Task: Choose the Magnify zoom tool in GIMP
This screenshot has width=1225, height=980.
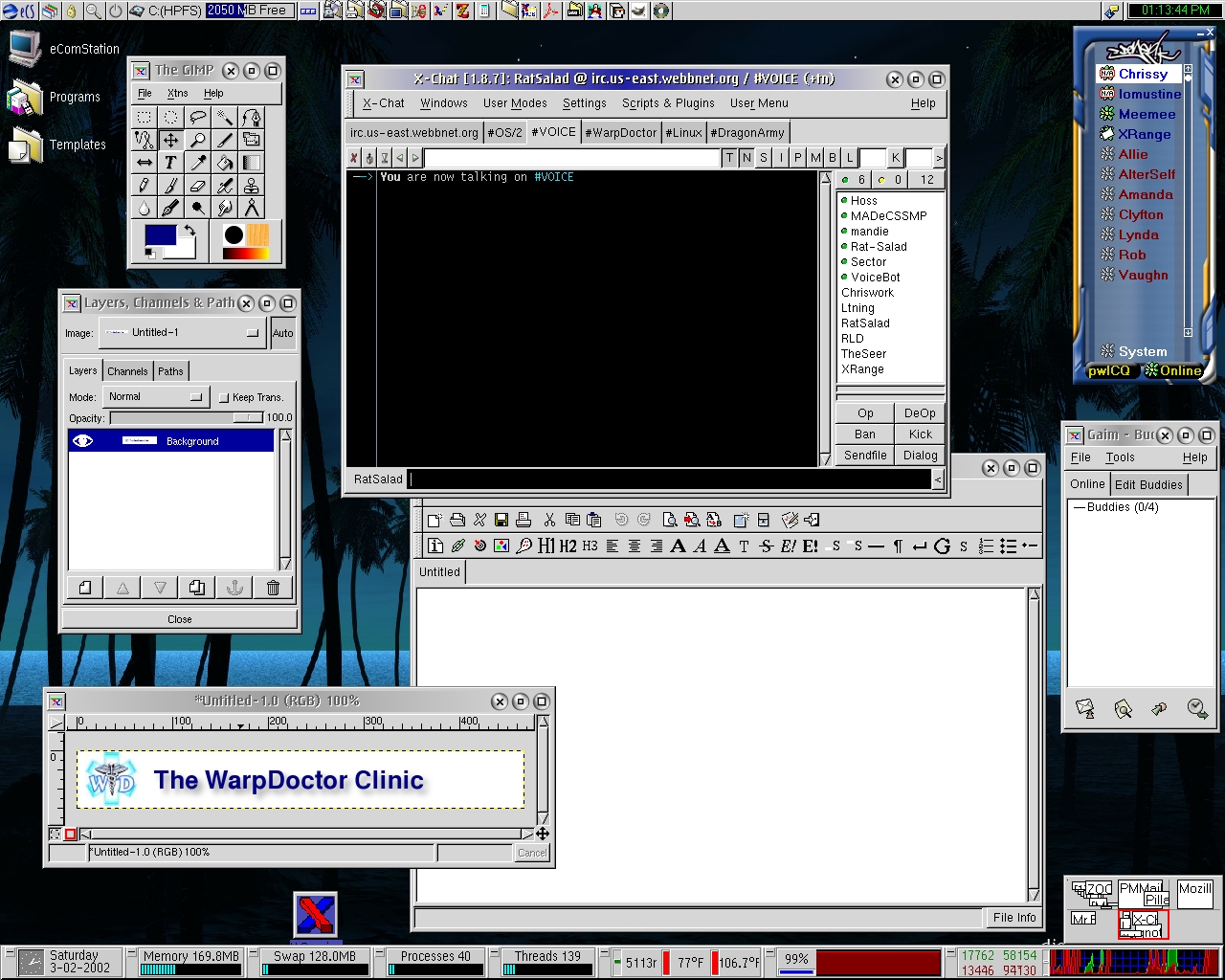Action: 197,140
